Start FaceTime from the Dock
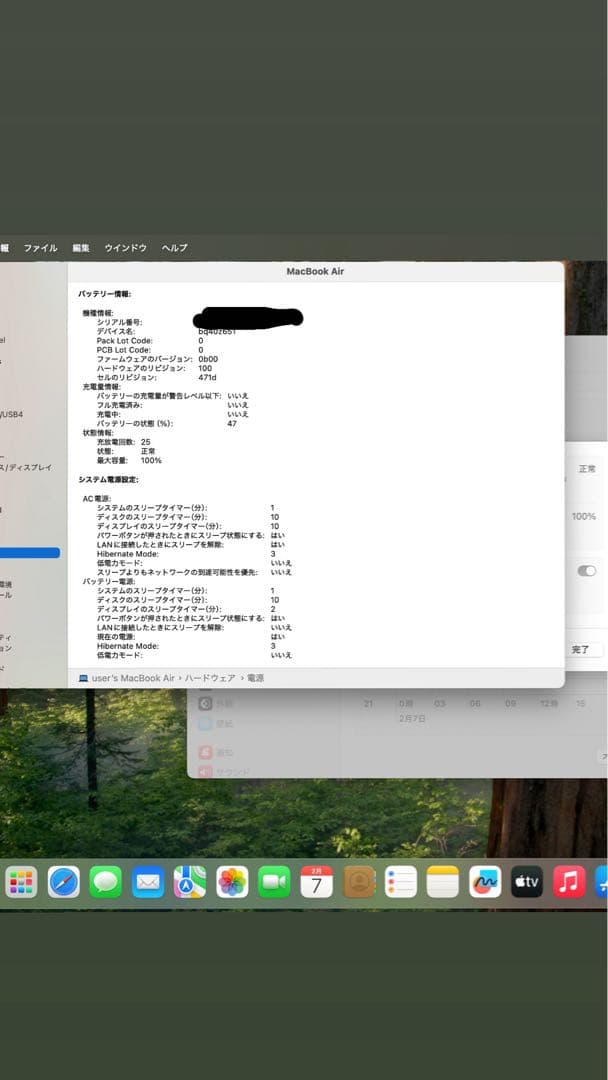Viewport: 608px width, 1080px height. (274, 882)
